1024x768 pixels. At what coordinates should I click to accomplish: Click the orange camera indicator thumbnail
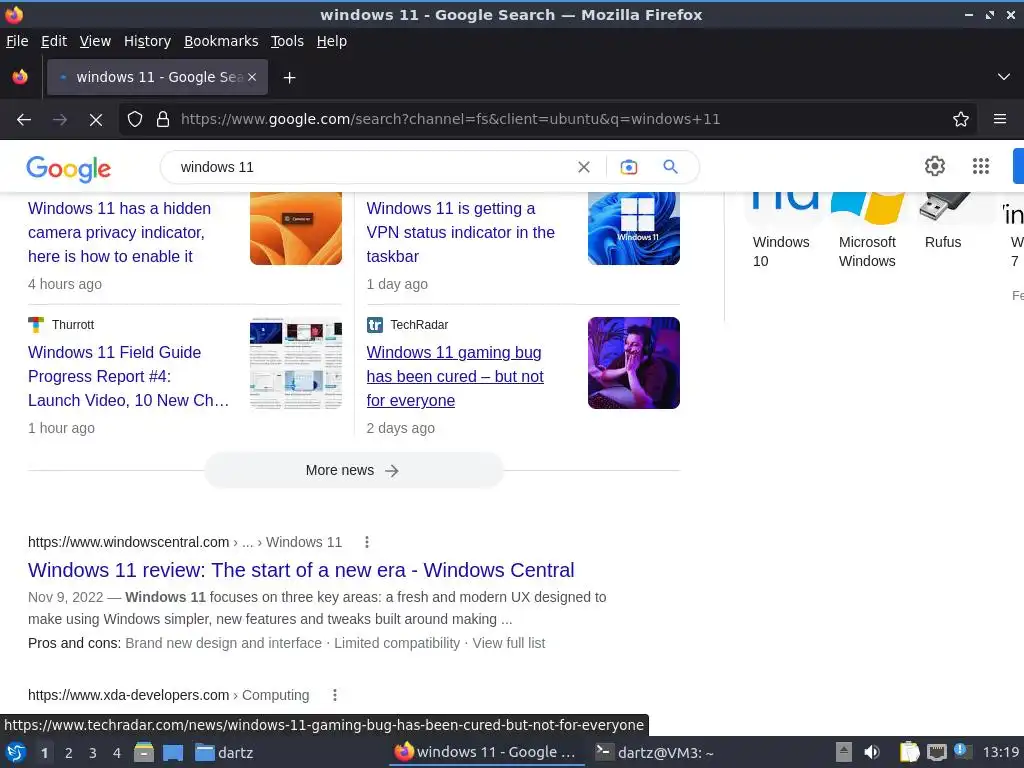296,229
